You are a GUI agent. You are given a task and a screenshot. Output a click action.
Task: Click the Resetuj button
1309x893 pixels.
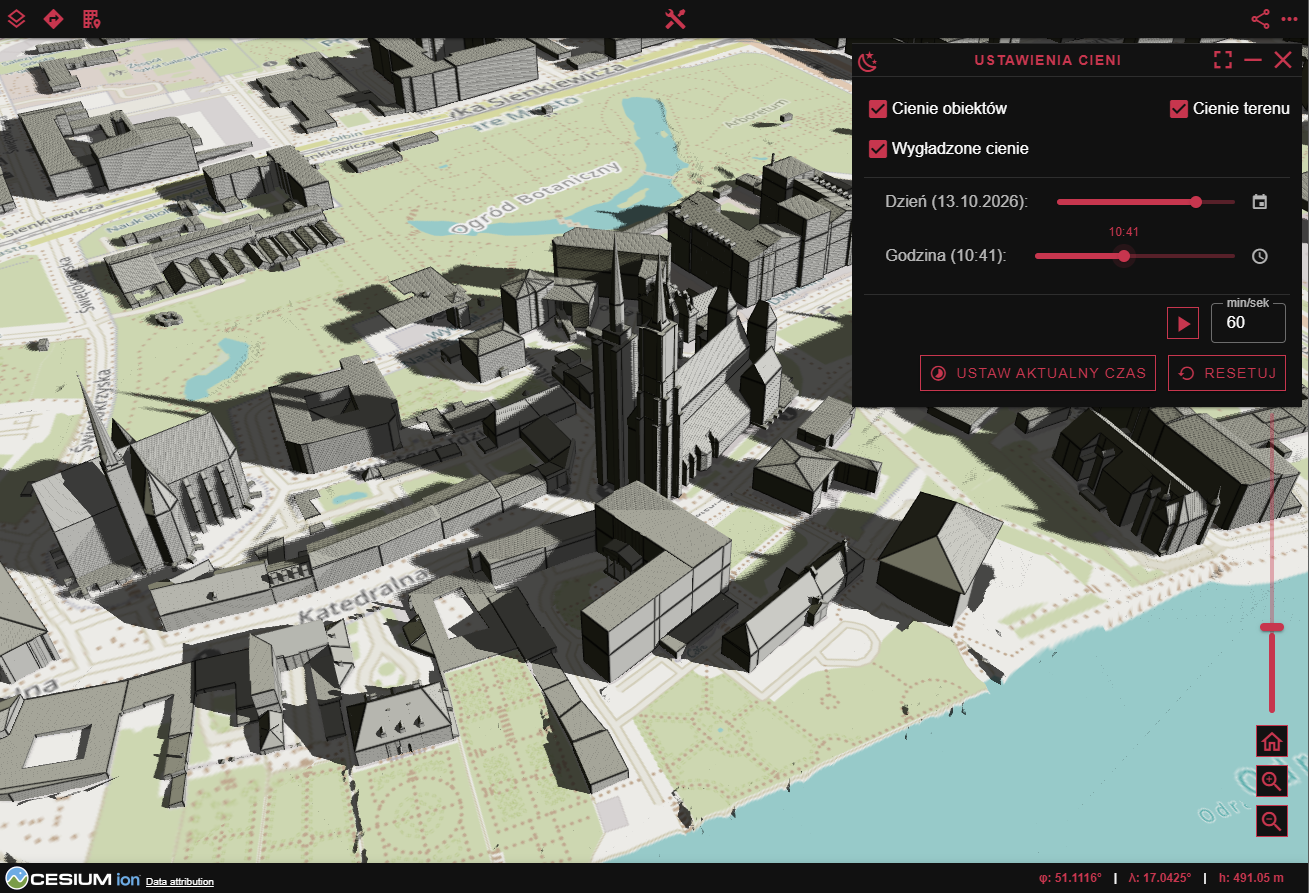pyautogui.click(x=1227, y=373)
